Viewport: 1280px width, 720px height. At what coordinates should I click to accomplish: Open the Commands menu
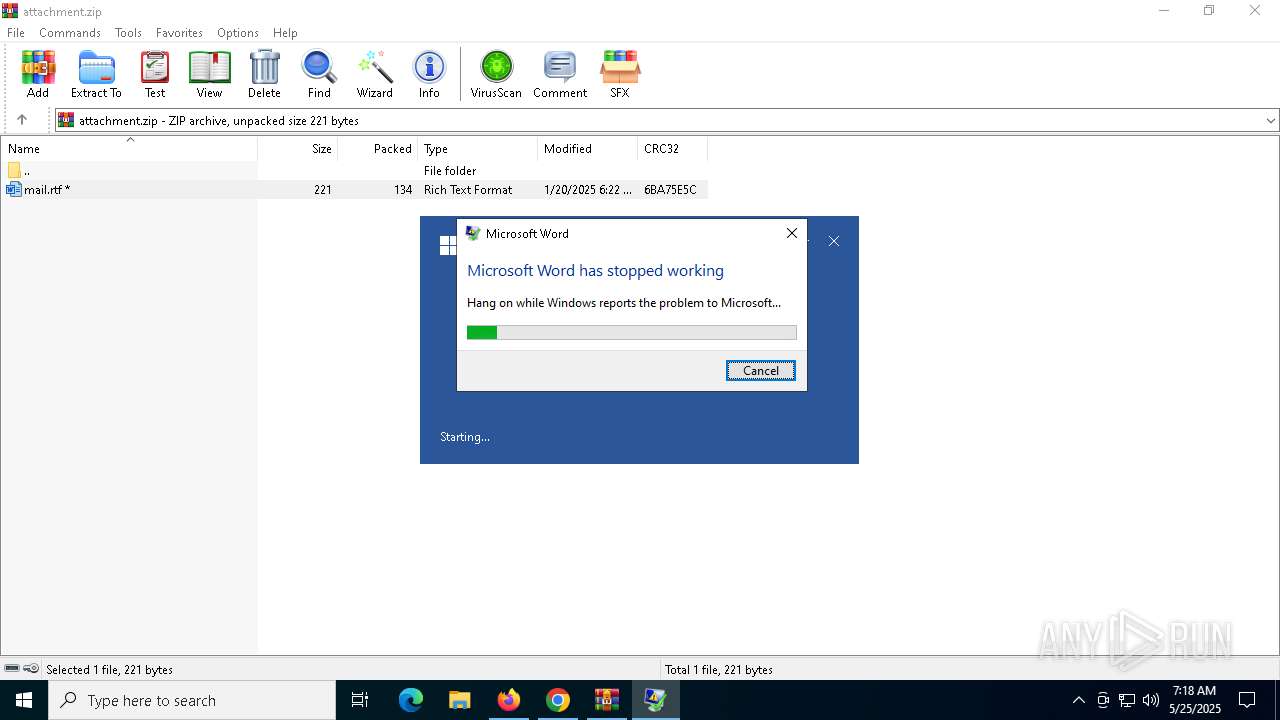click(70, 32)
